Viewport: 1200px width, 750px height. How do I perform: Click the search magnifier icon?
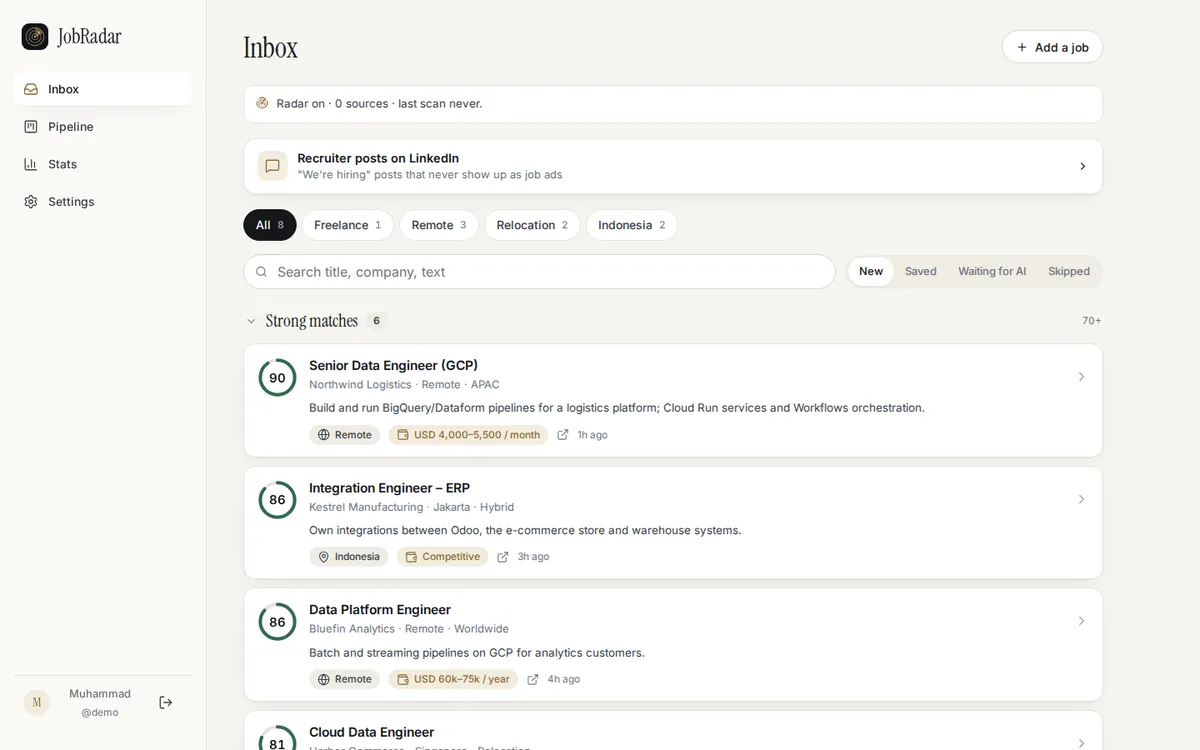click(x=262, y=272)
